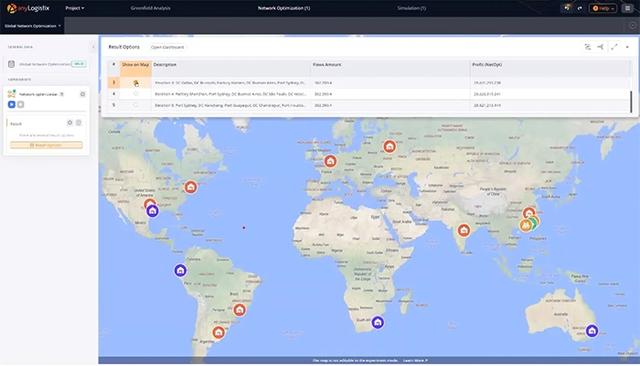Click the orange site marker on the US East Coast
The image size is (640, 366).
(191, 187)
